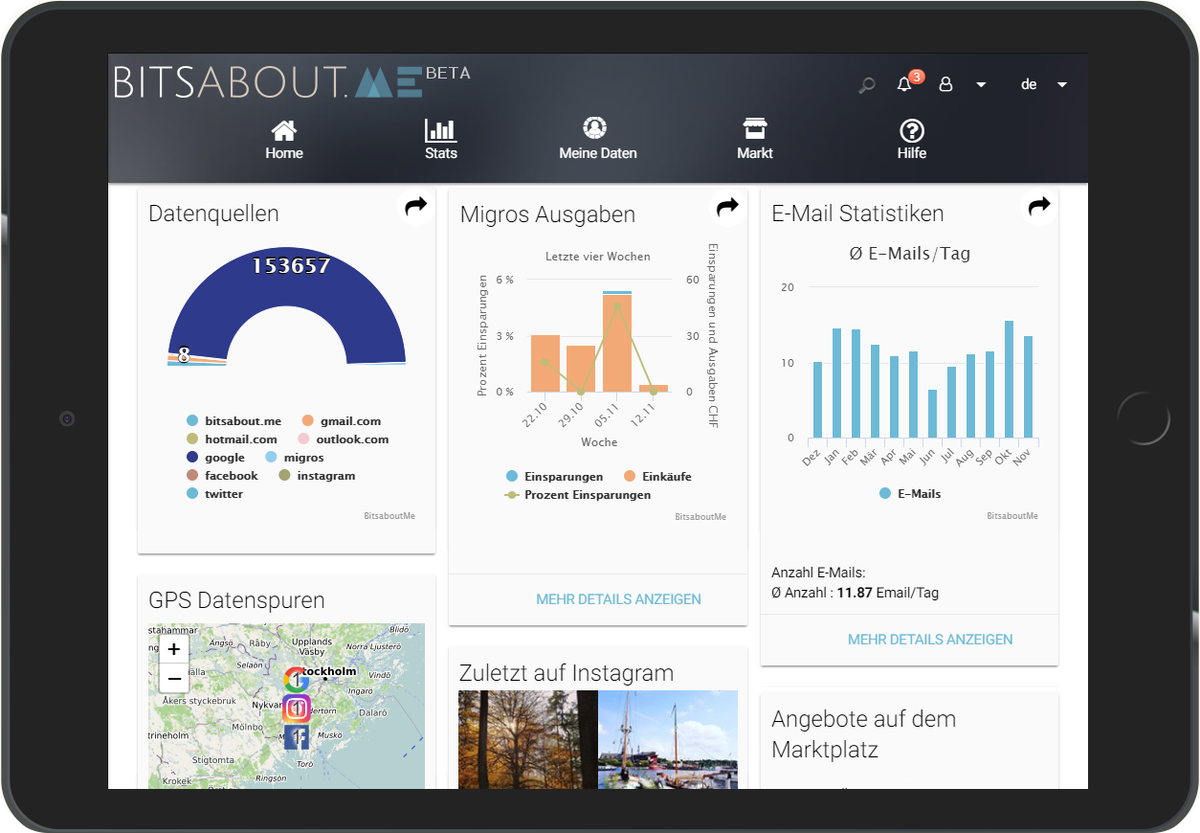Open the user account icon
This screenshot has width=1200, height=833.
click(x=946, y=85)
